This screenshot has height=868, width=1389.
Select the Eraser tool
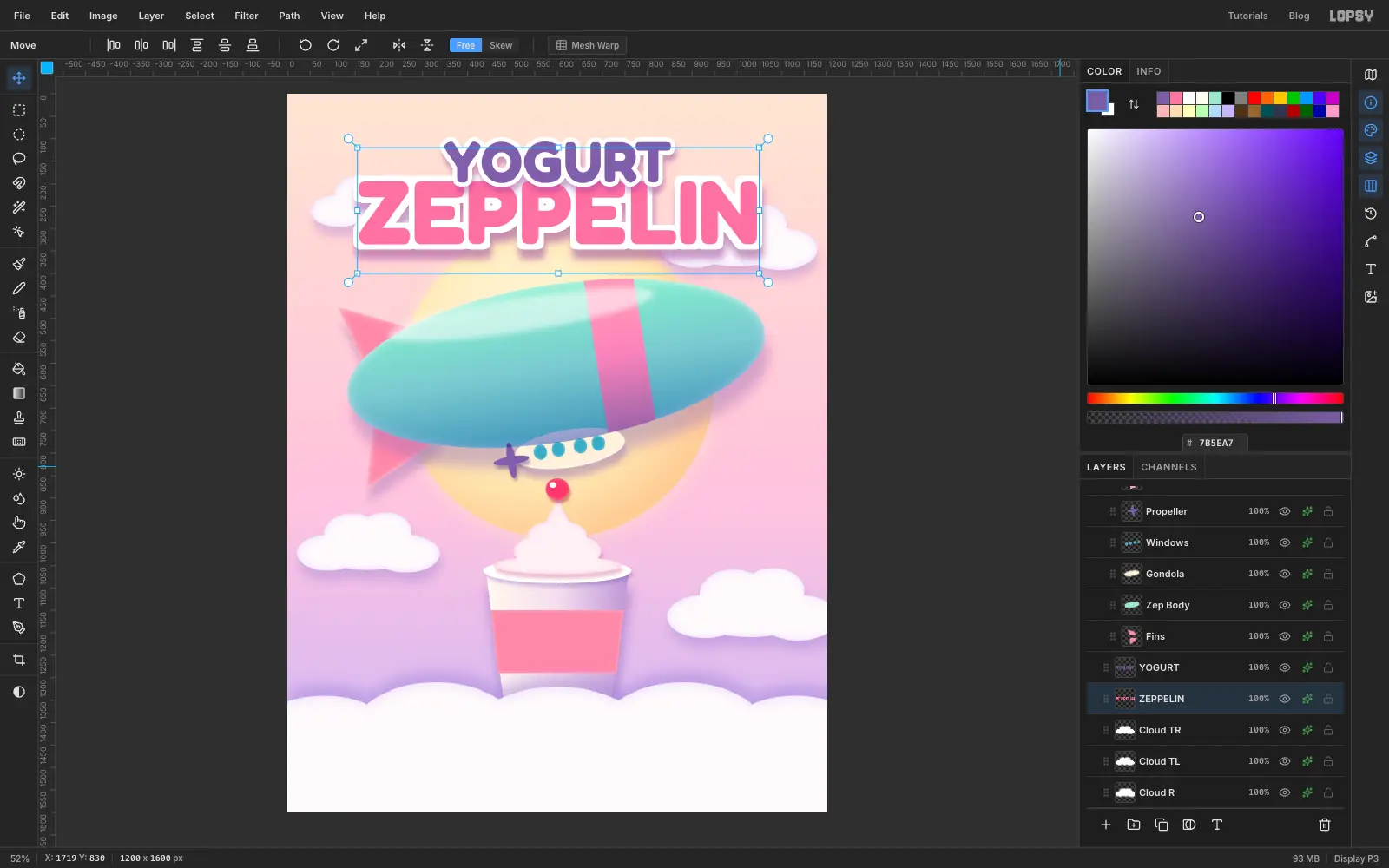point(19,337)
